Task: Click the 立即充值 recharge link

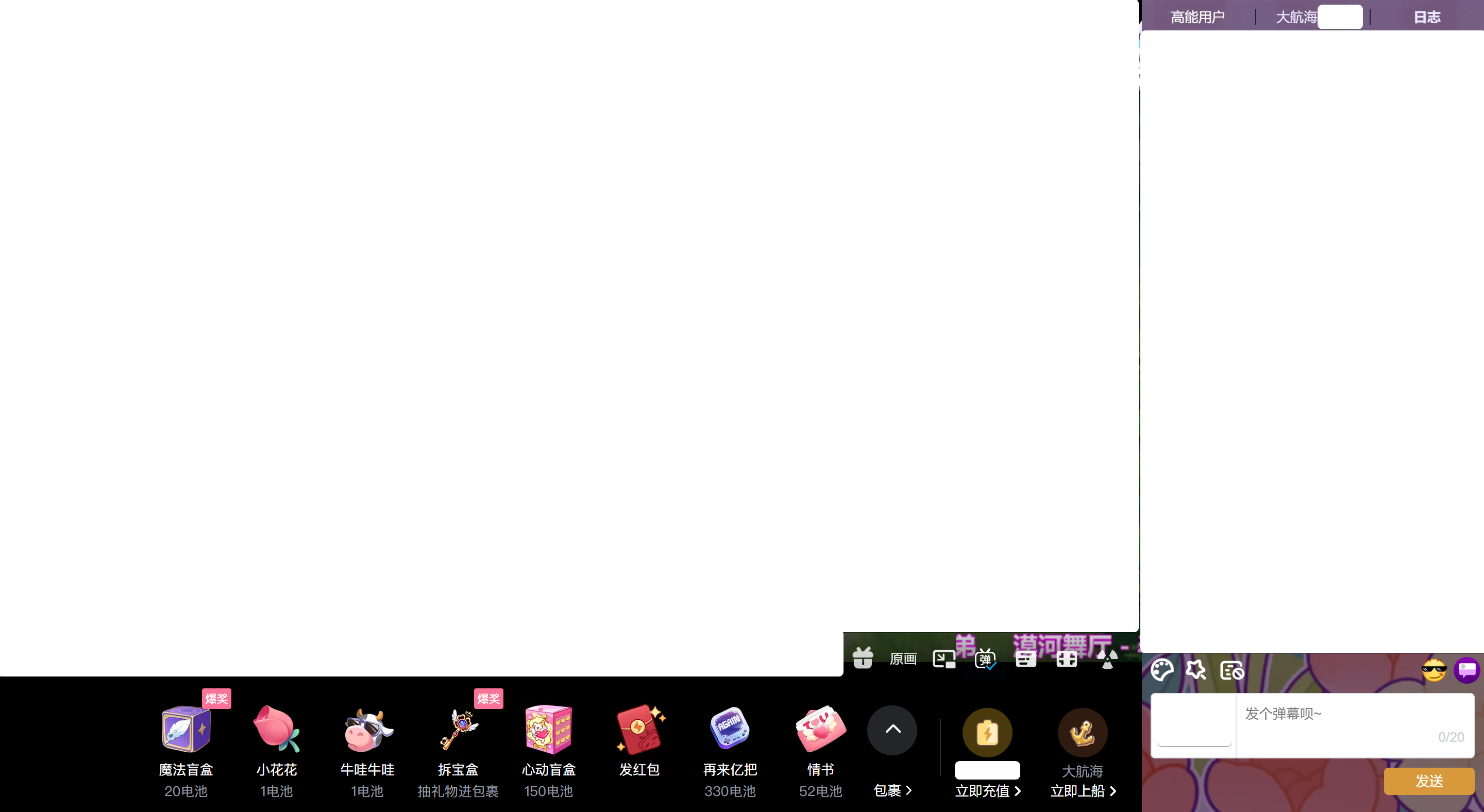Action: 987,791
